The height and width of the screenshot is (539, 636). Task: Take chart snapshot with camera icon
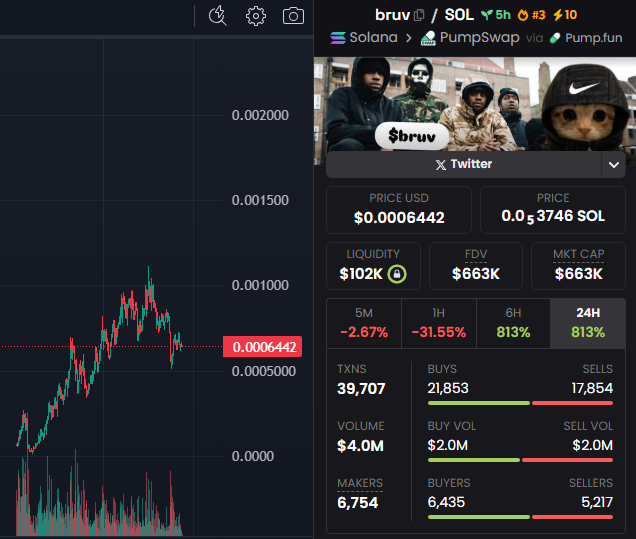[293, 16]
